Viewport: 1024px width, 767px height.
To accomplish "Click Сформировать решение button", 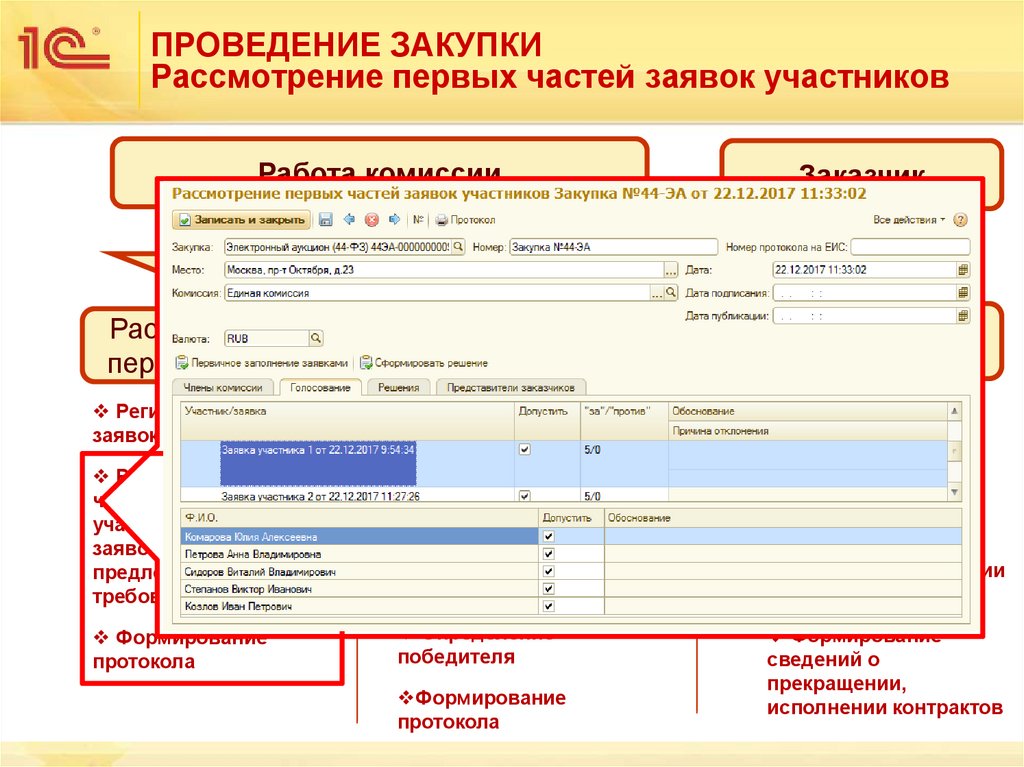I will point(430,362).
